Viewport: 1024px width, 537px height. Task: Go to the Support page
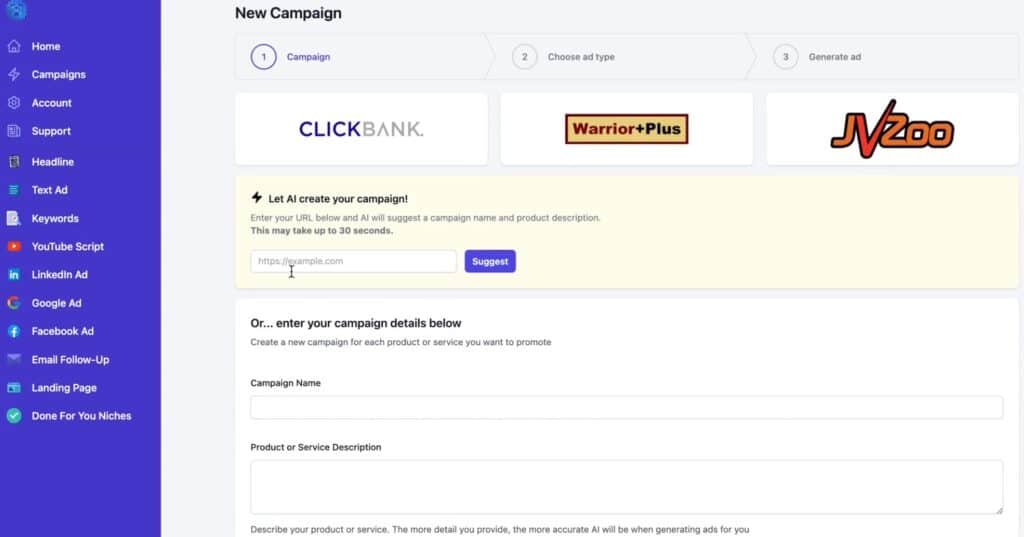tap(51, 131)
